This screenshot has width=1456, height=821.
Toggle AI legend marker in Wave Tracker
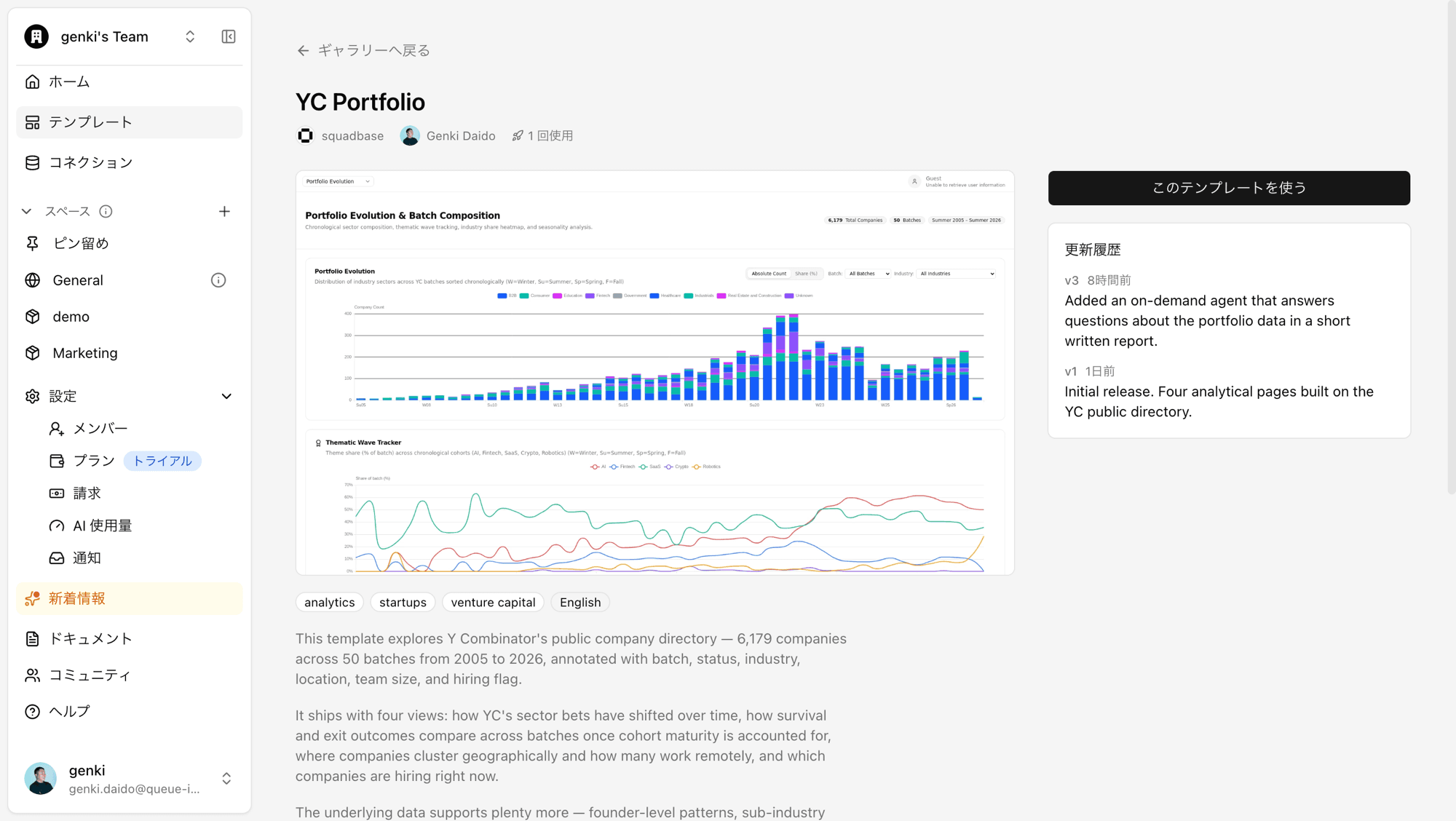pyautogui.click(x=595, y=467)
